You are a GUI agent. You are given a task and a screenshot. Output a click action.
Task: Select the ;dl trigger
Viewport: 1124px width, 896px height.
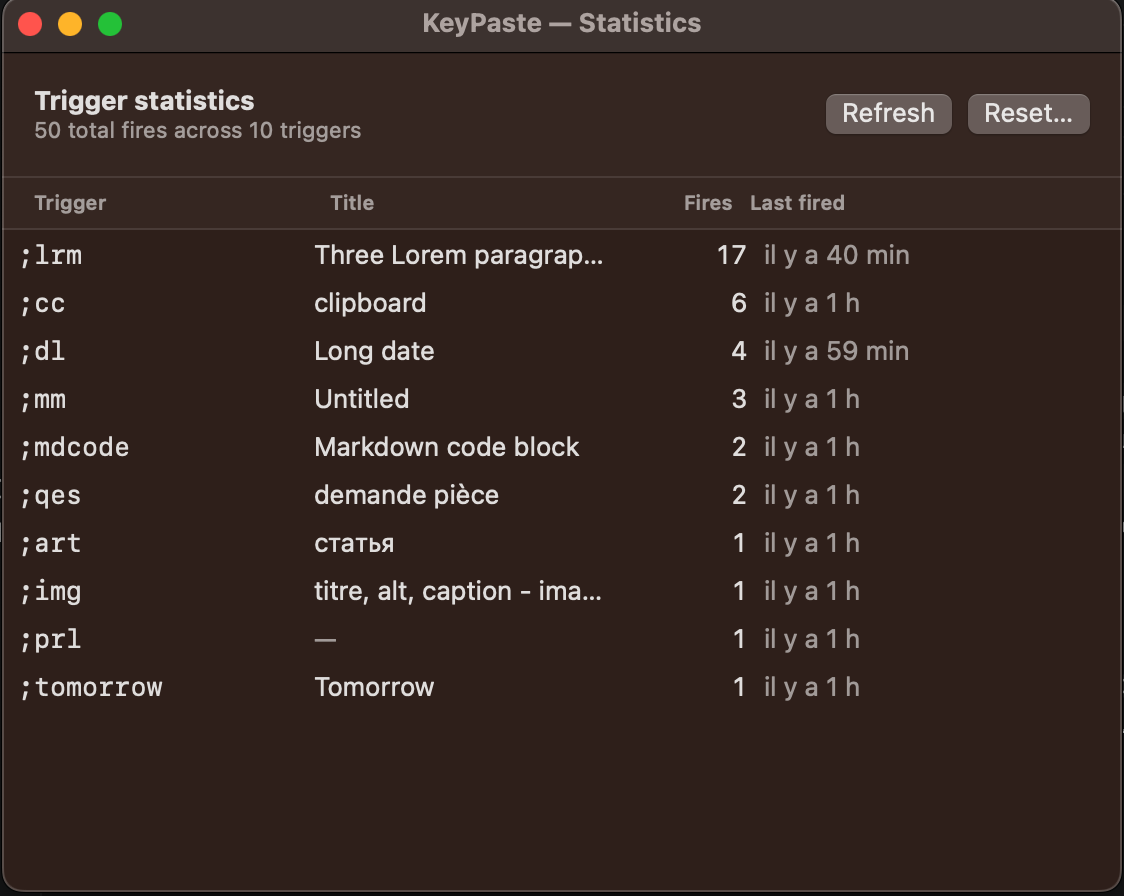tap(43, 351)
